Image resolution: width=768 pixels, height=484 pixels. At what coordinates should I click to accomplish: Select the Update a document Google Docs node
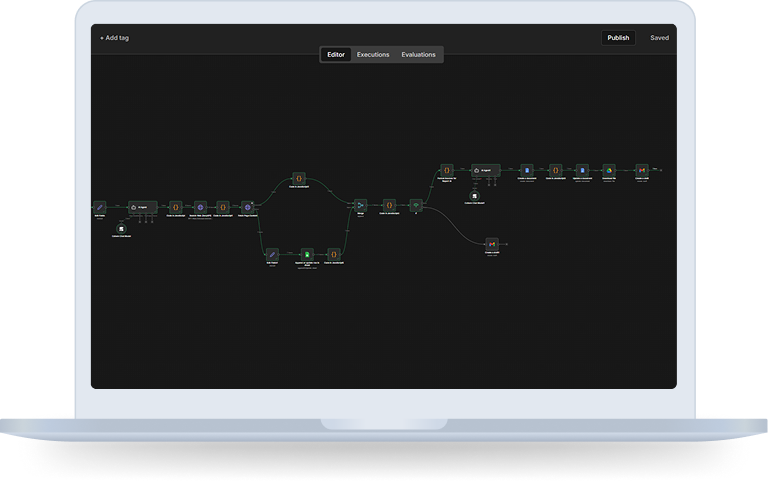[581, 170]
